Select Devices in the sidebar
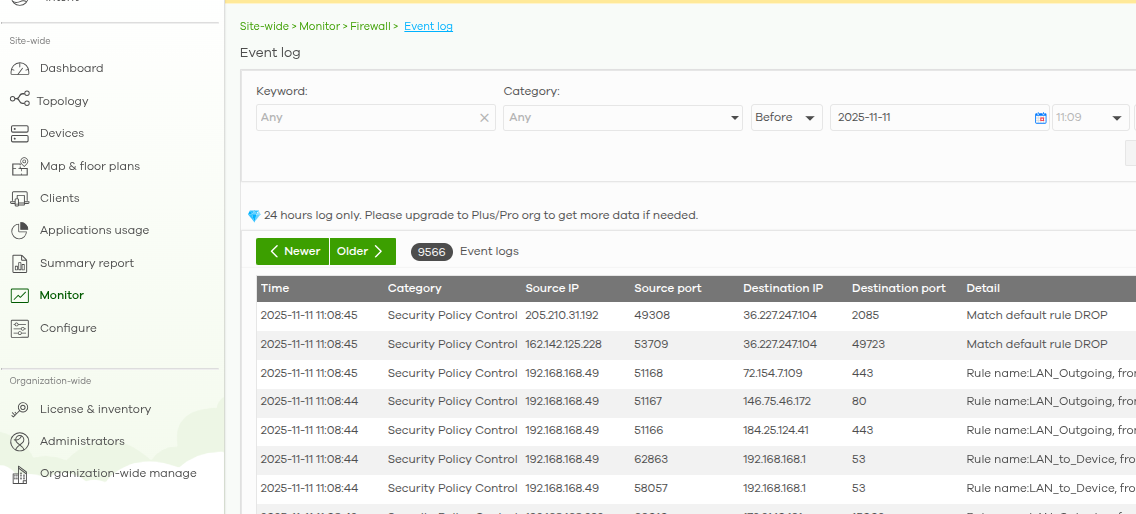This screenshot has height=514, width=1136. click(x=62, y=133)
